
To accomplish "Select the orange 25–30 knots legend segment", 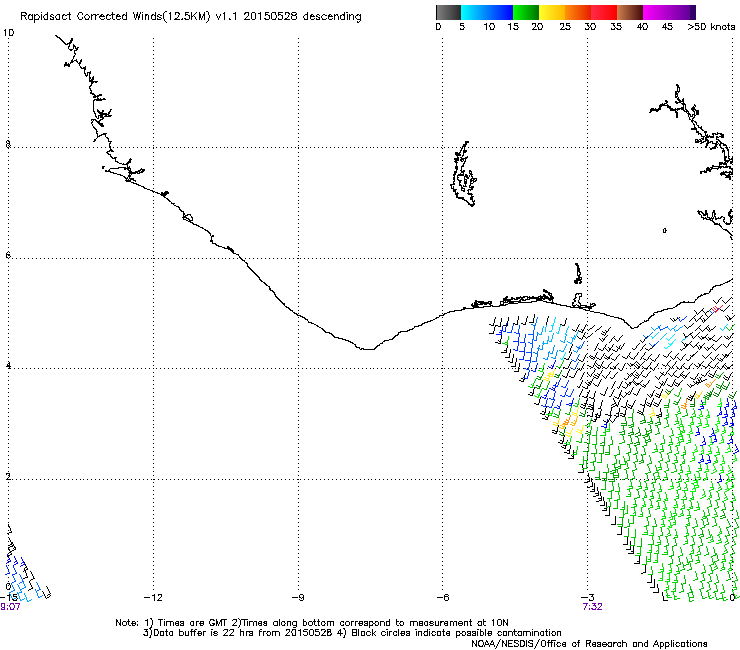I will (x=578, y=12).
